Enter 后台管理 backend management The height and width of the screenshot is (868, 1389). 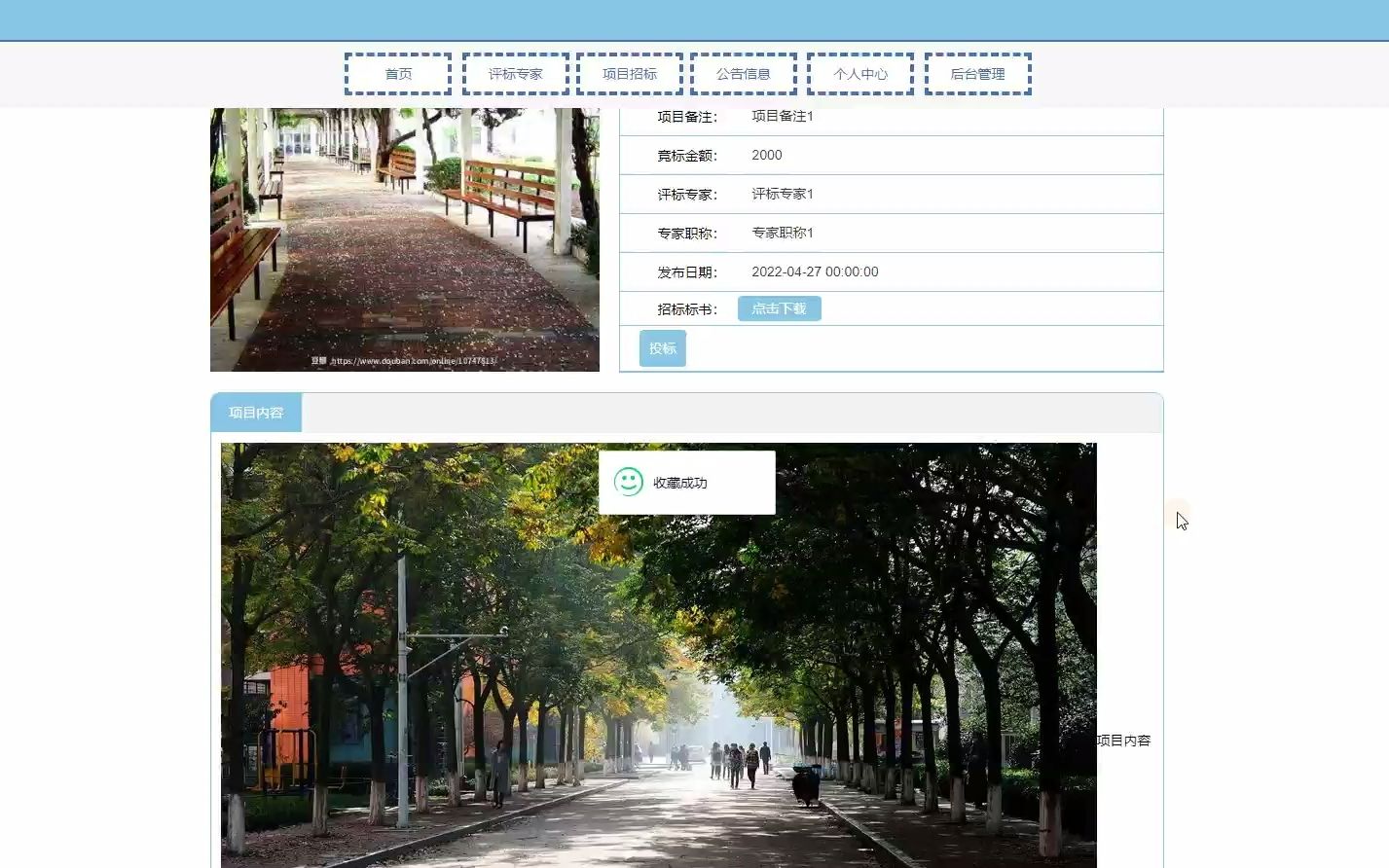[977, 73]
